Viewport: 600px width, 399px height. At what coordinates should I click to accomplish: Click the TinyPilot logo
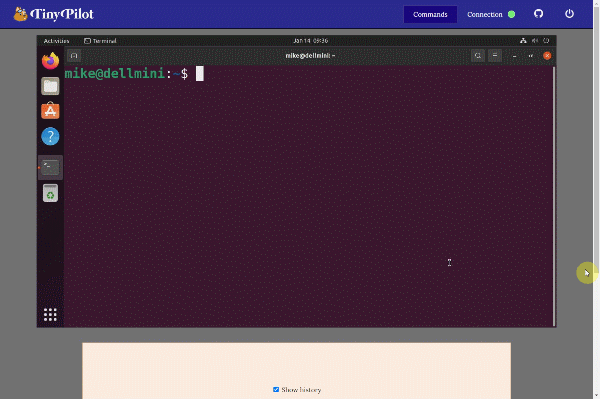pos(54,14)
